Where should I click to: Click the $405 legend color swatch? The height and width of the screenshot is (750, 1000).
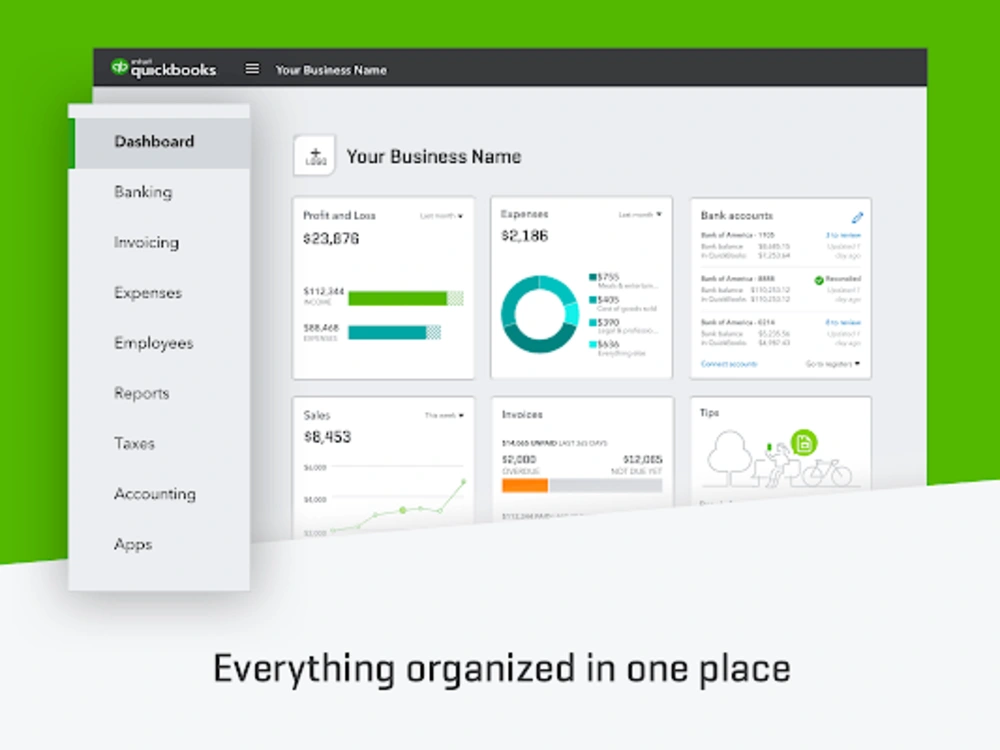pyautogui.click(x=592, y=300)
